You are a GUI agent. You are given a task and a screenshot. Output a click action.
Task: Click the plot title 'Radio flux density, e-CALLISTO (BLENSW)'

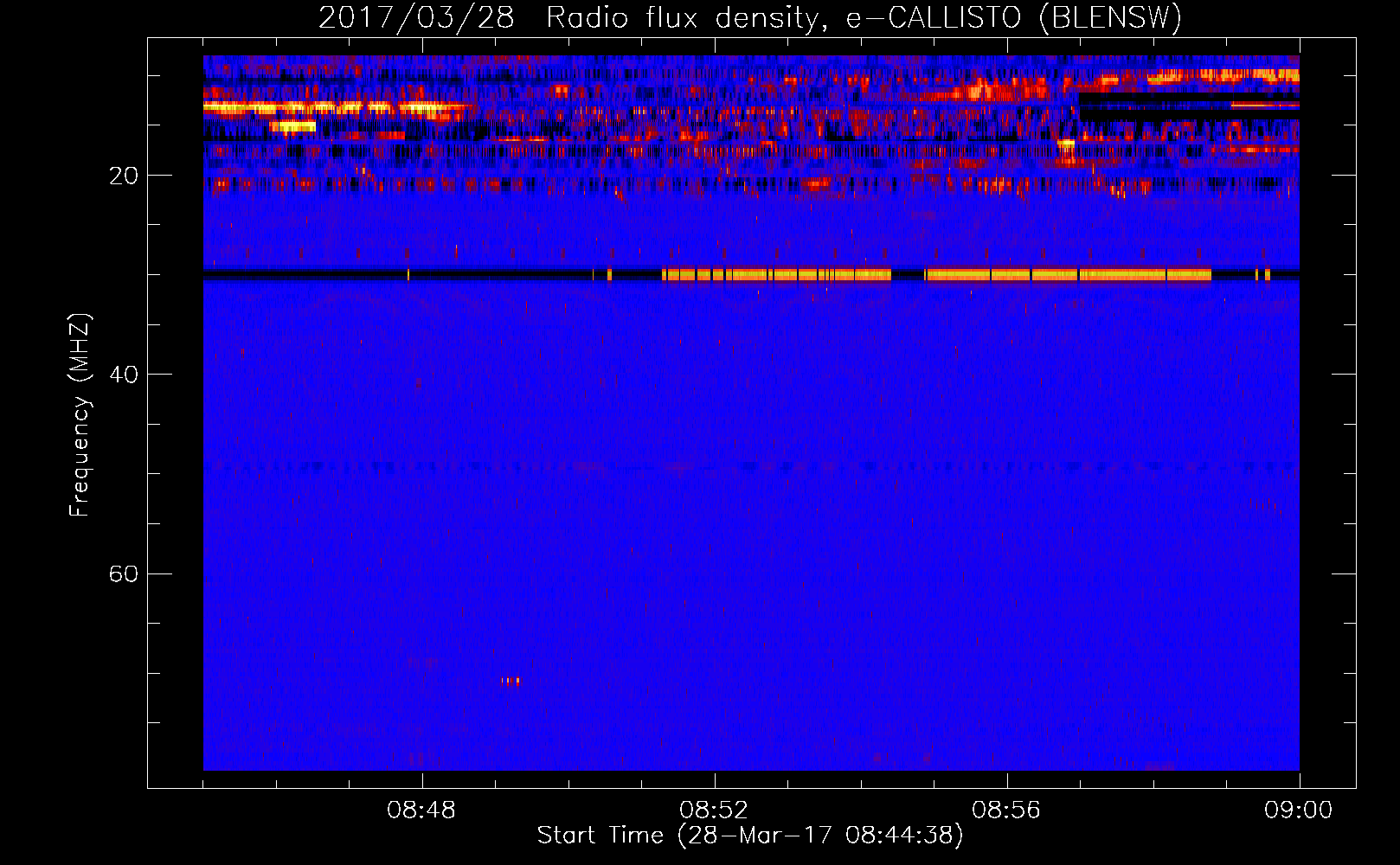(x=864, y=18)
